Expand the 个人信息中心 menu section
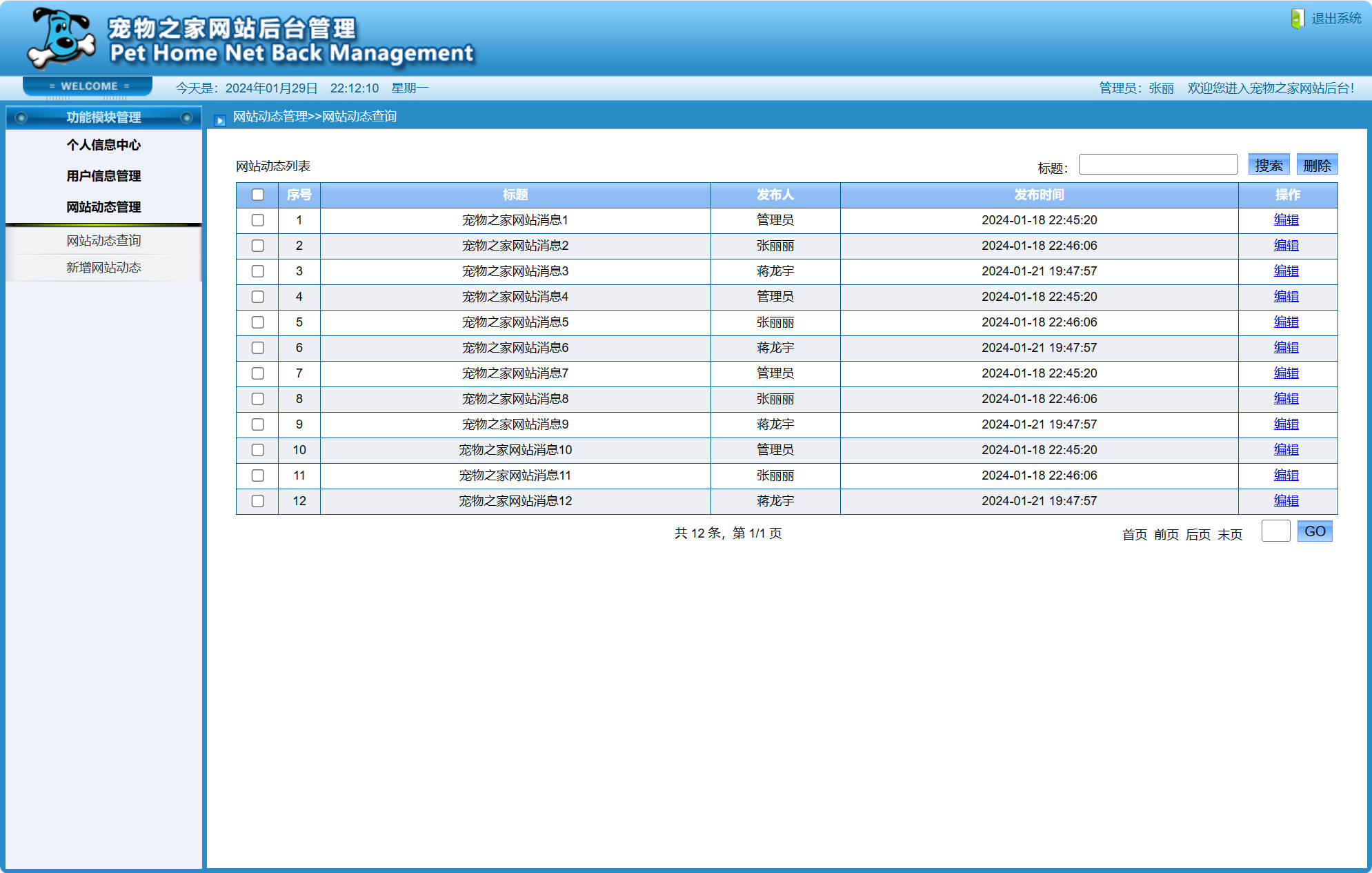1372x873 pixels. coord(103,145)
